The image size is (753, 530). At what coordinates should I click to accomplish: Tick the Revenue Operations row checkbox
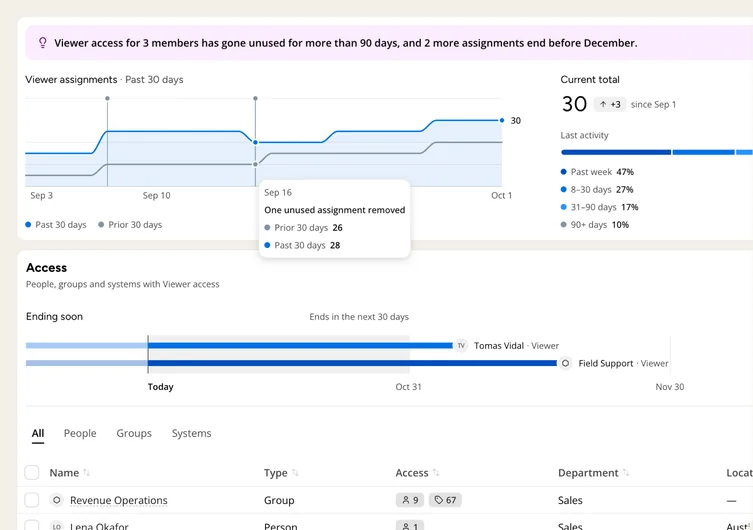[x=32, y=500]
